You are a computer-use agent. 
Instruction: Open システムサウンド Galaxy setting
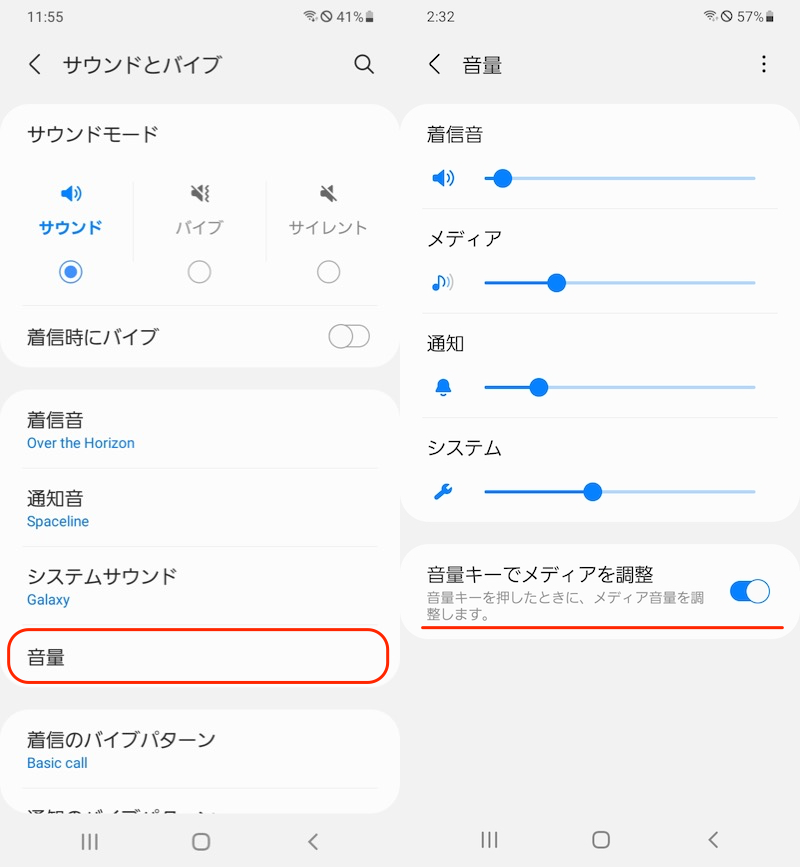[200, 586]
